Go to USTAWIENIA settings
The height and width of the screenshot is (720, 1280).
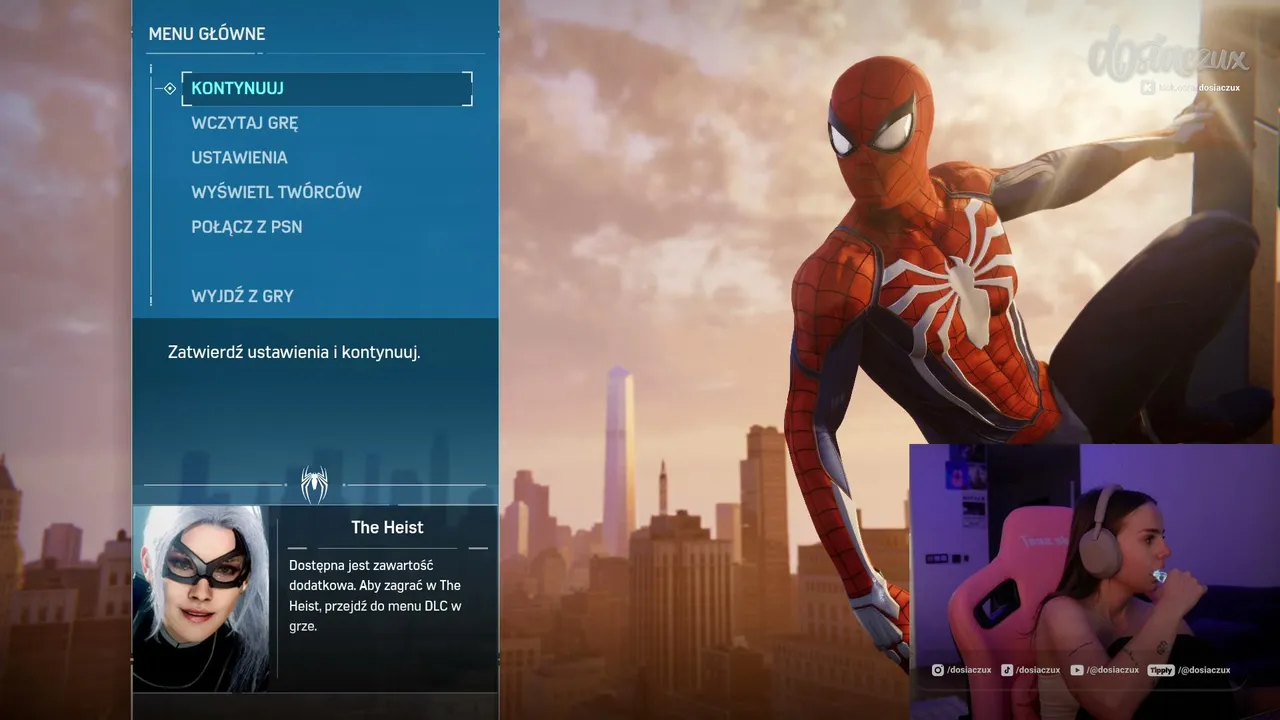[x=239, y=157]
